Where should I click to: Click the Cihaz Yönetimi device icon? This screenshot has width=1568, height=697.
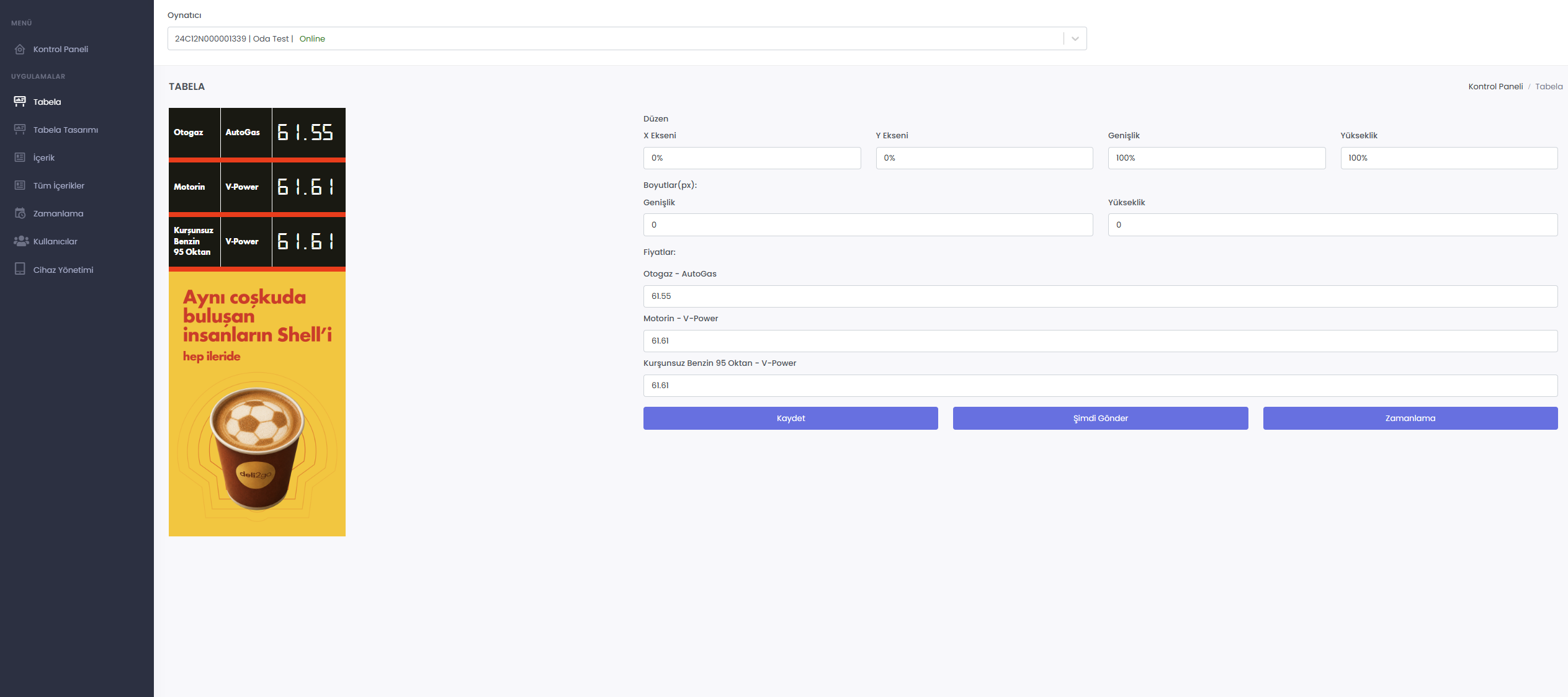20,269
